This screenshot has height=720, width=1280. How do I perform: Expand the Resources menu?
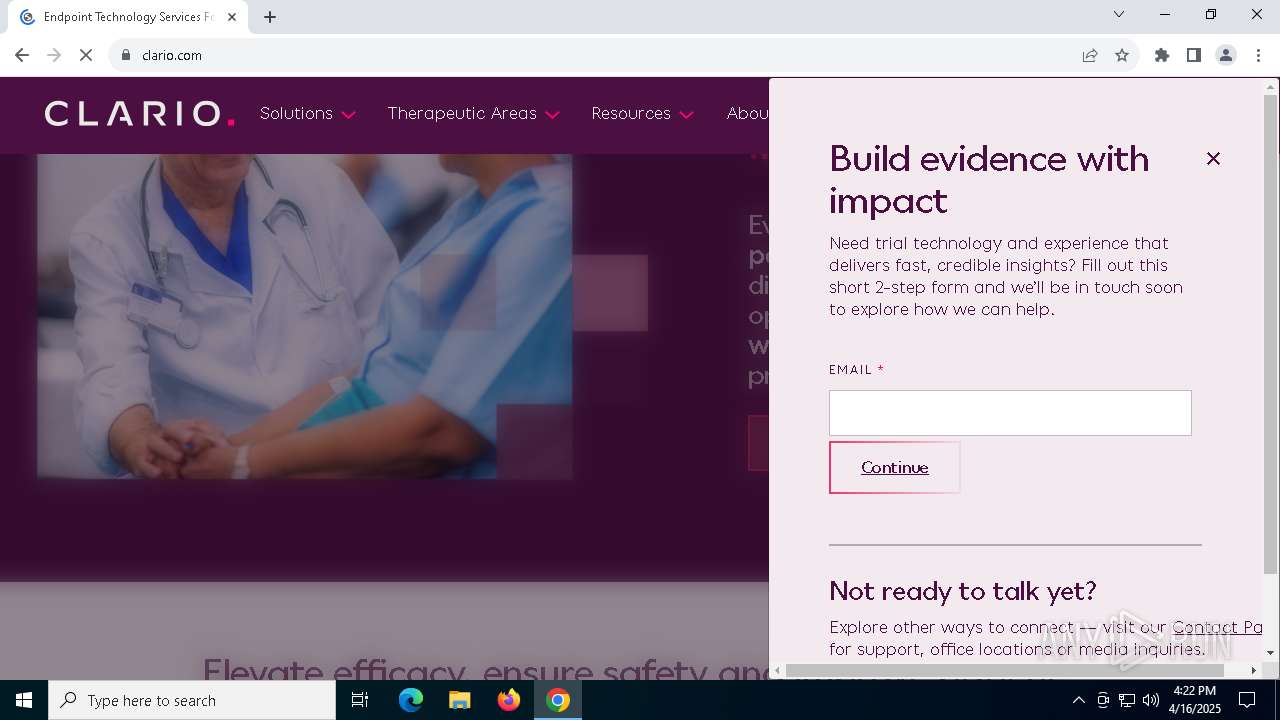pyautogui.click(x=642, y=114)
